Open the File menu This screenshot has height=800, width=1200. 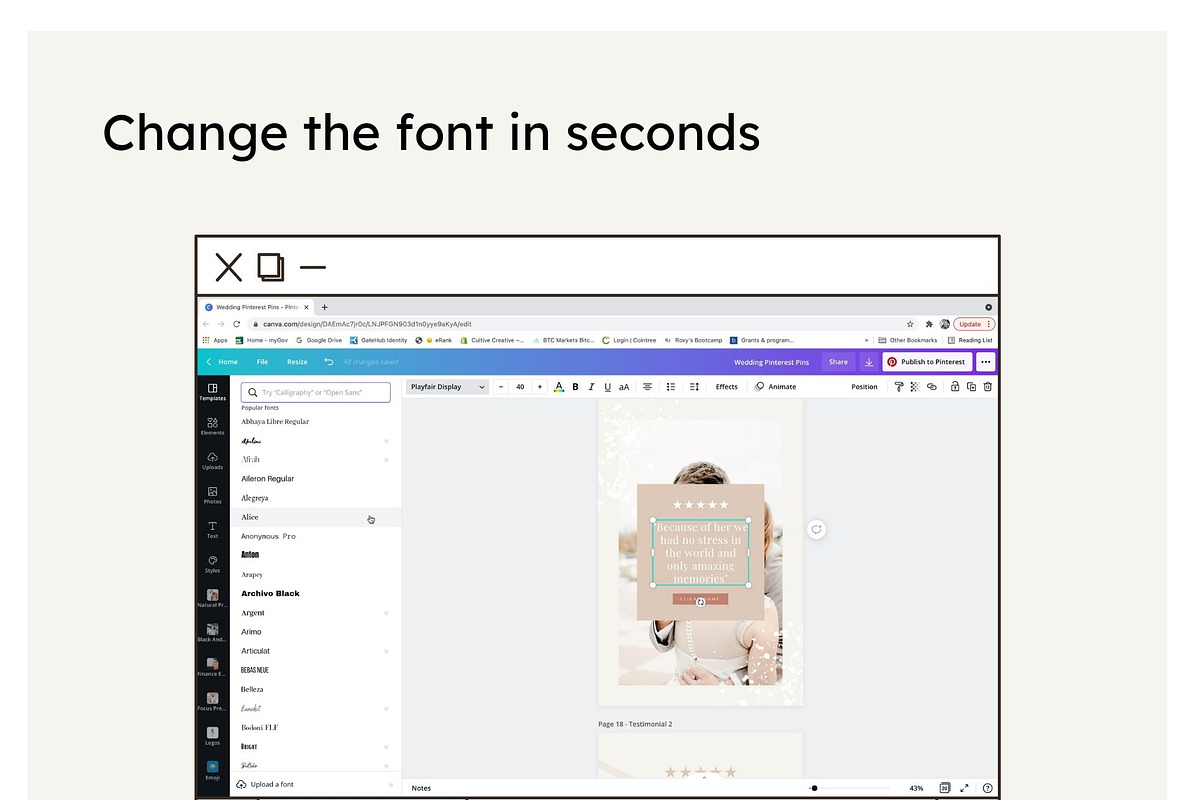pos(262,362)
